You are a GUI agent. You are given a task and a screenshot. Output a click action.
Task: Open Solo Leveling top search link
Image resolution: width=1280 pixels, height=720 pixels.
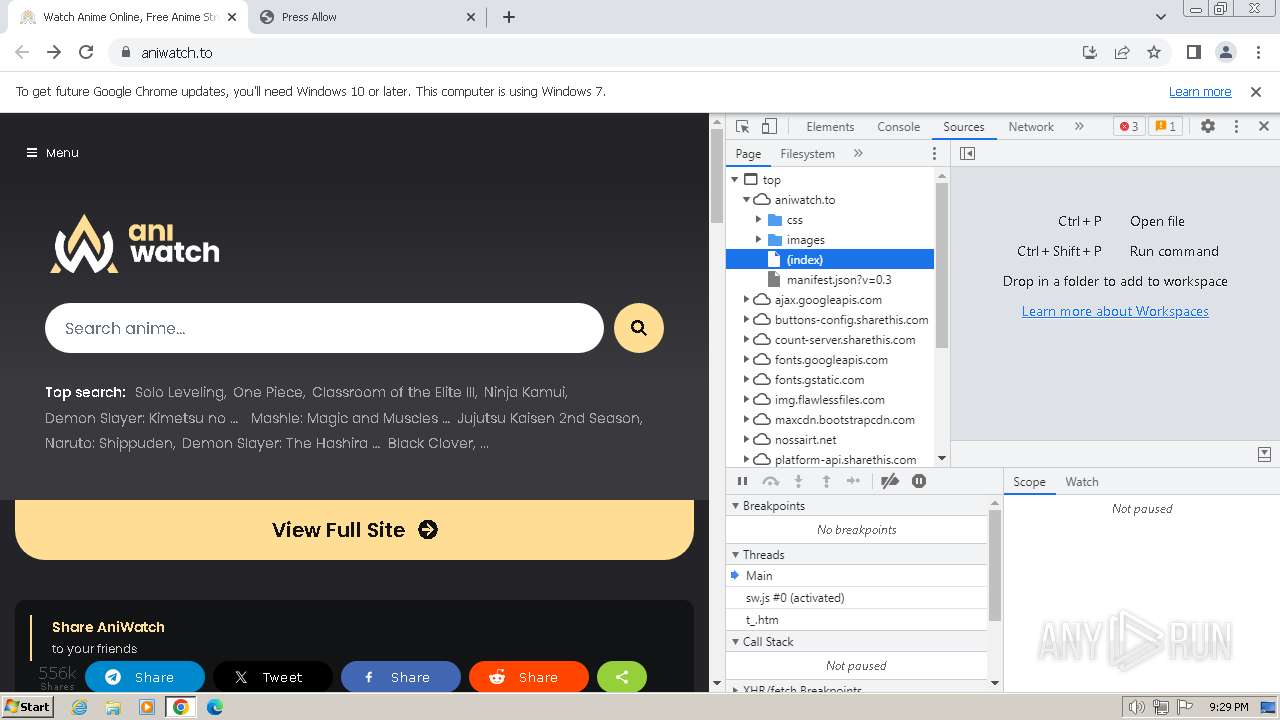(181, 392)
